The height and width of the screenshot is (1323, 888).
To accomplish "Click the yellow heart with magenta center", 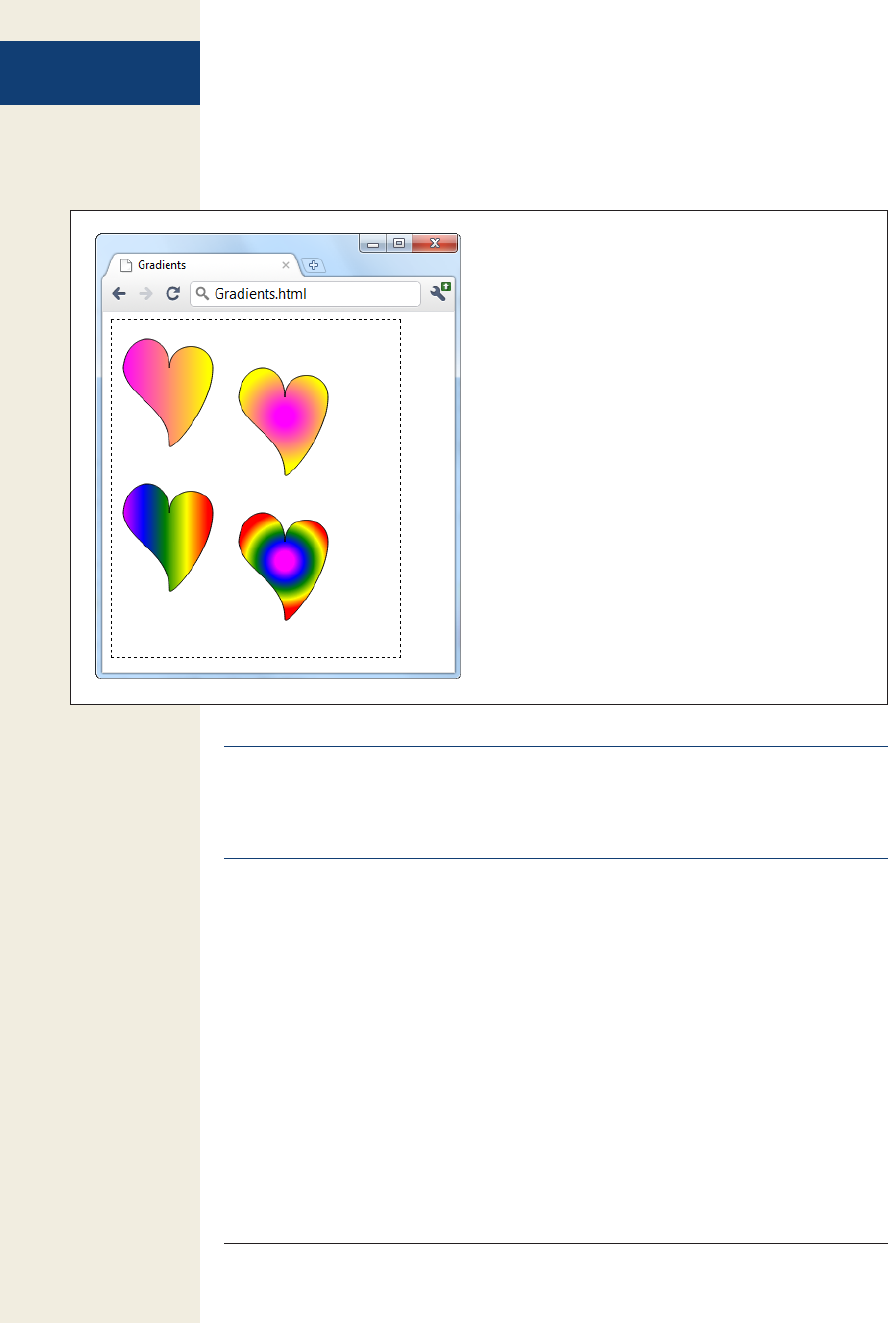I will [284, 421].
